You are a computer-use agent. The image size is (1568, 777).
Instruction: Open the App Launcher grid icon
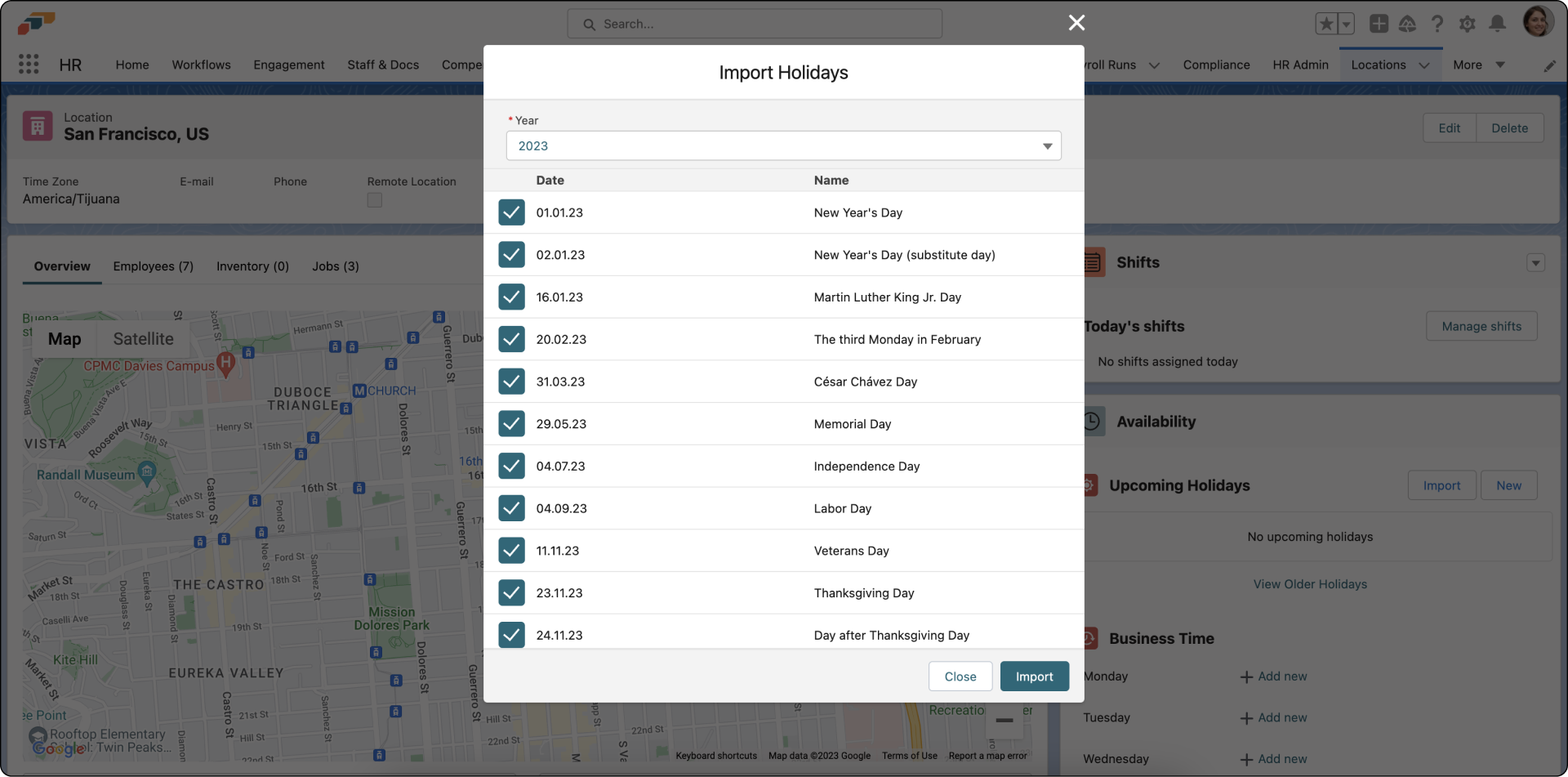tap(29, 64)
